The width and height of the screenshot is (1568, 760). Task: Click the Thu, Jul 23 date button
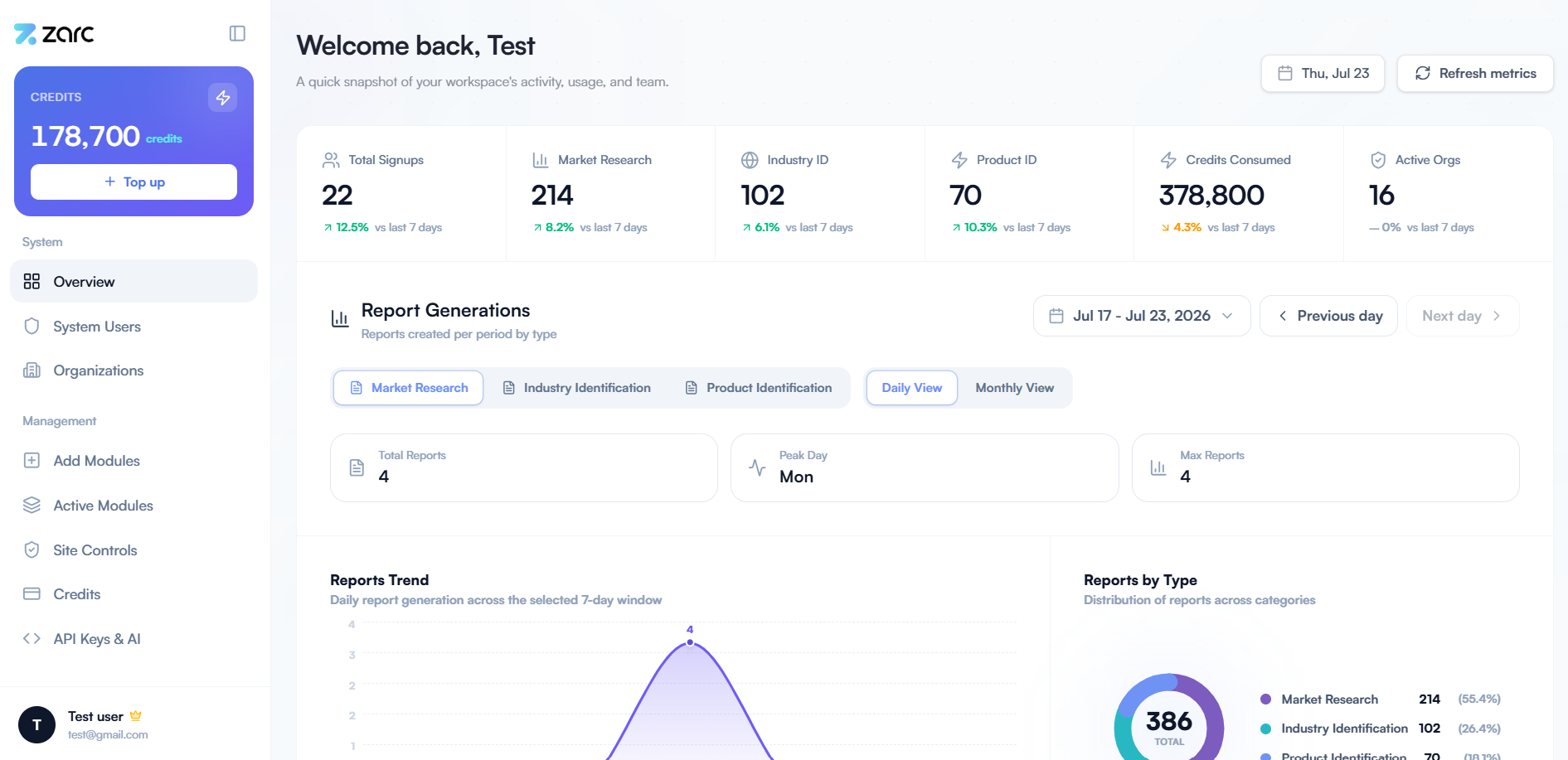(x=1323, y=73)
